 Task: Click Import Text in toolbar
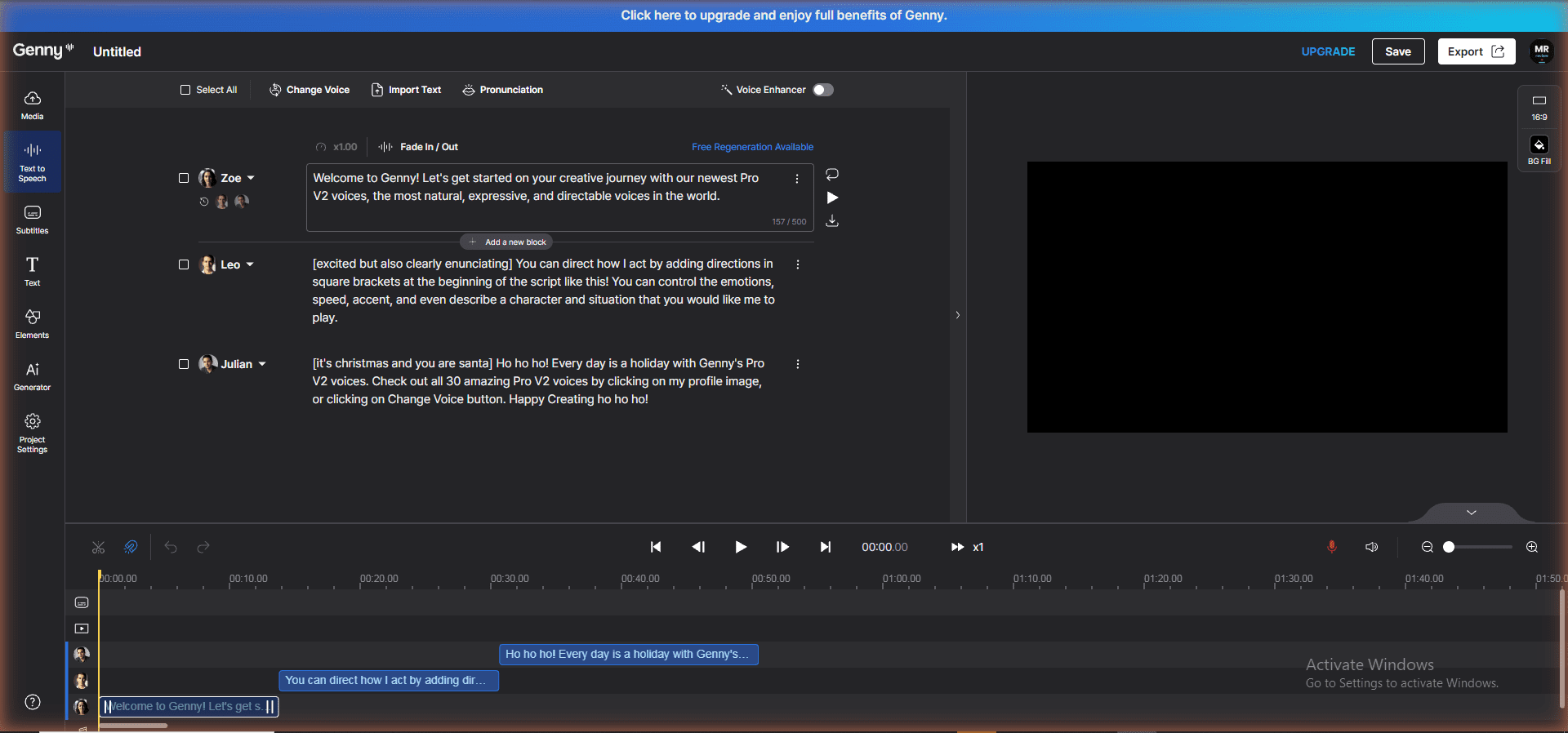click(406, 90)
